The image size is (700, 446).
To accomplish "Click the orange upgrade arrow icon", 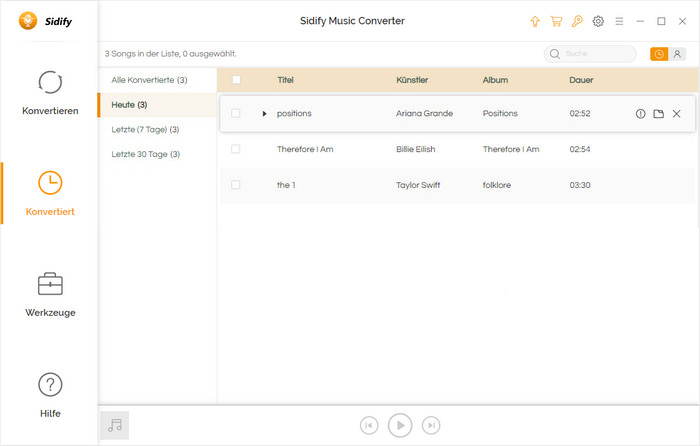I will 535,21.
